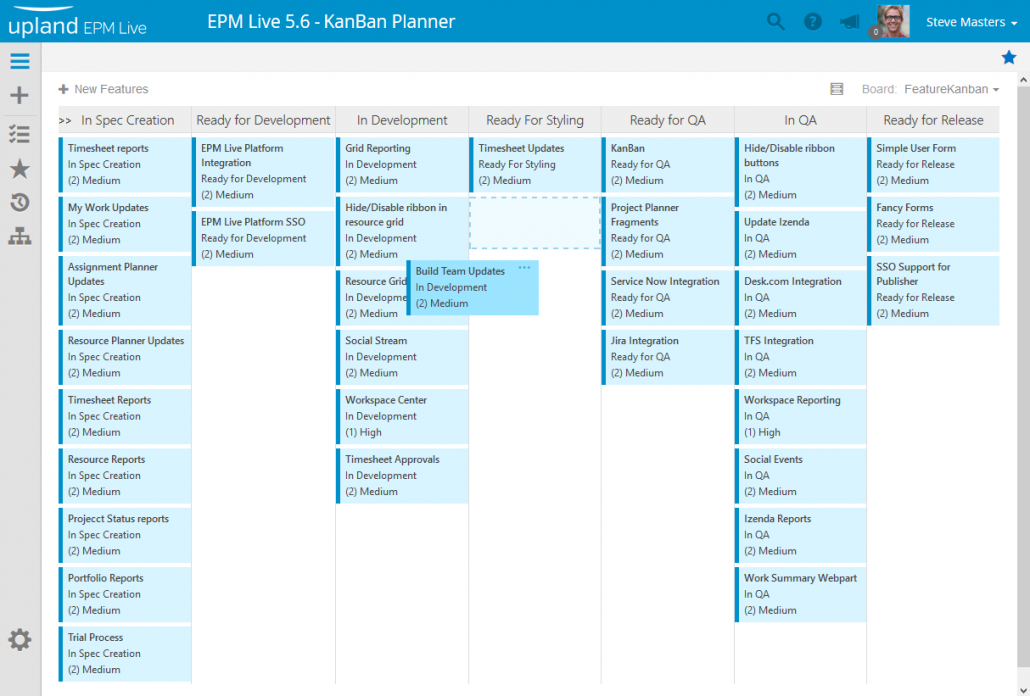Image resolution: width=1030 pixels, height=696 pixels.
Task: Select the In Development column header
Action: coord(402,120)
